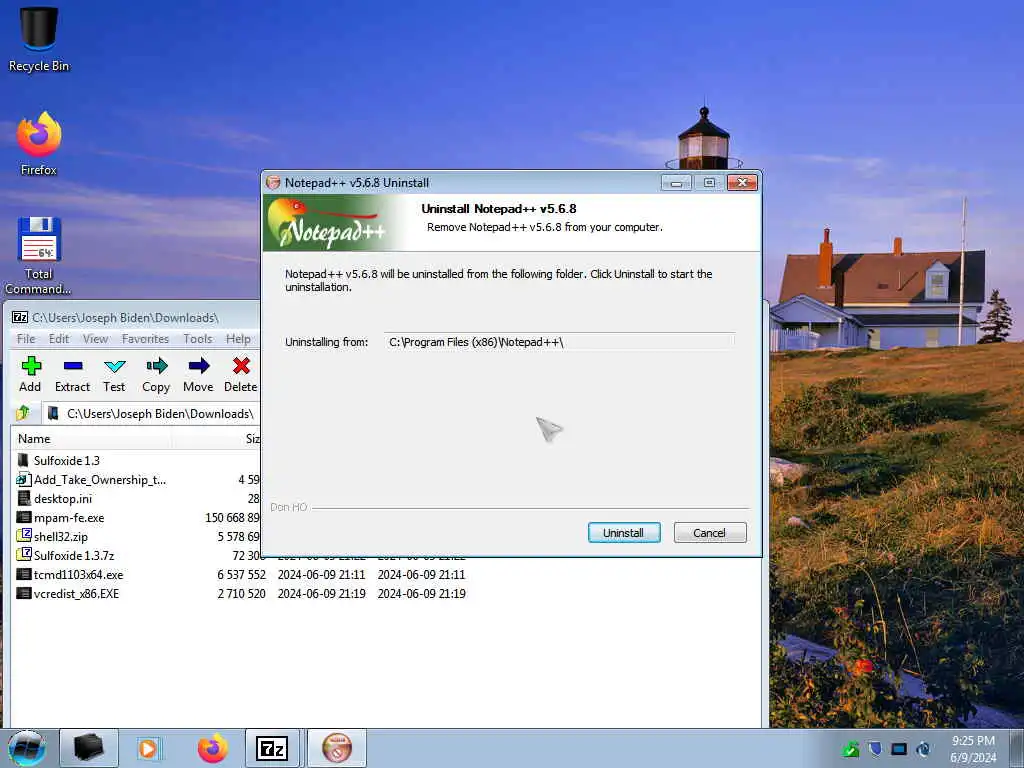Click the Uninstalling from path field
1024x768 pixels.
point(560,342)
